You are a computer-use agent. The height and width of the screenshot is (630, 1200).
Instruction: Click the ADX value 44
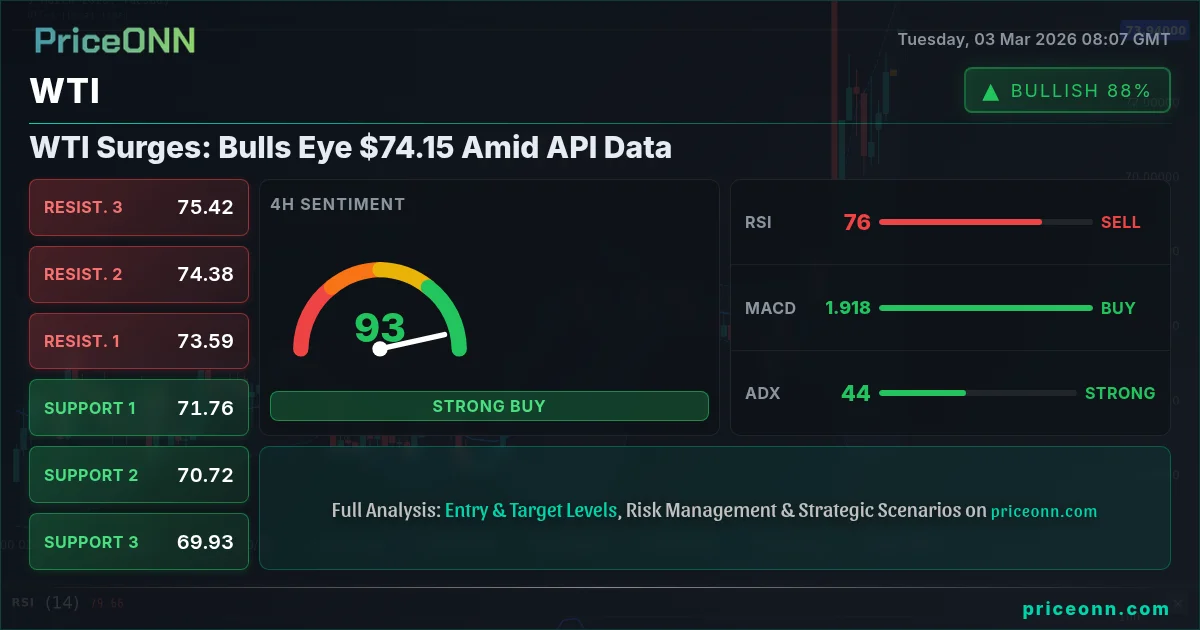point(856,393)
